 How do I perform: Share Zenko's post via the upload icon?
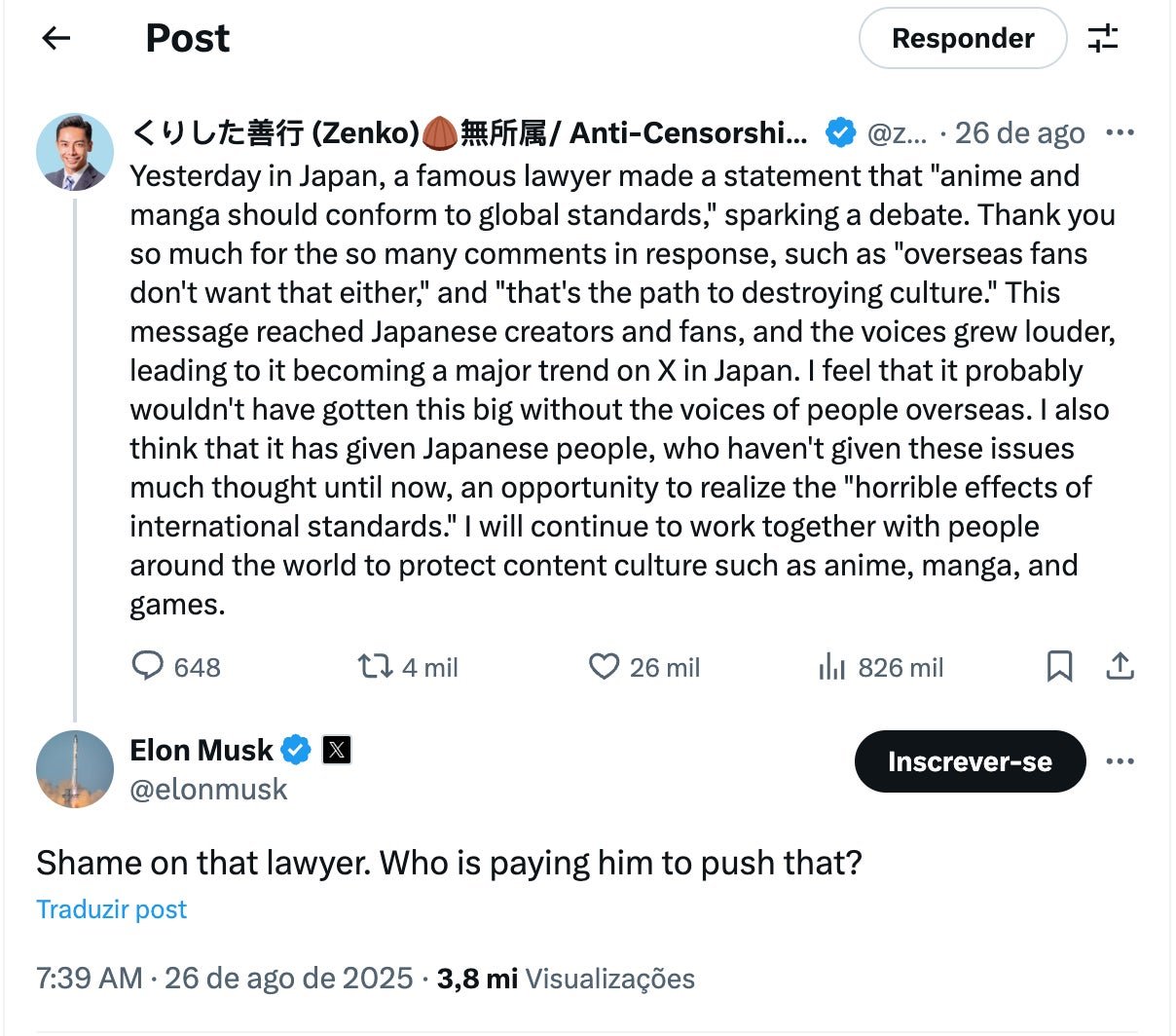(x=1120, y=666)
